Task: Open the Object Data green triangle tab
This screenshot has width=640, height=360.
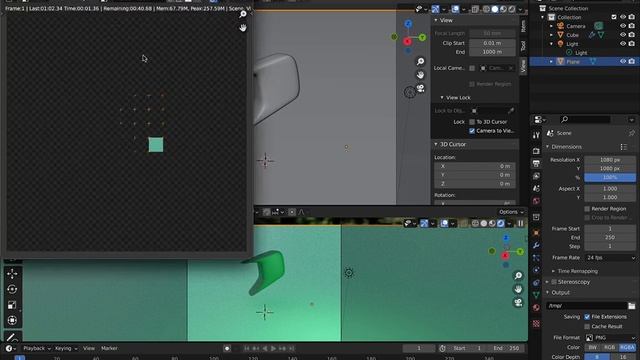Action: pyautogui.click(x=536, y=295)
